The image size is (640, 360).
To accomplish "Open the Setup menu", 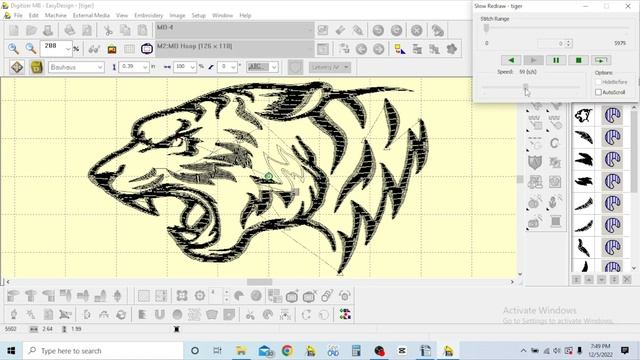I will (x=198, y=16).
